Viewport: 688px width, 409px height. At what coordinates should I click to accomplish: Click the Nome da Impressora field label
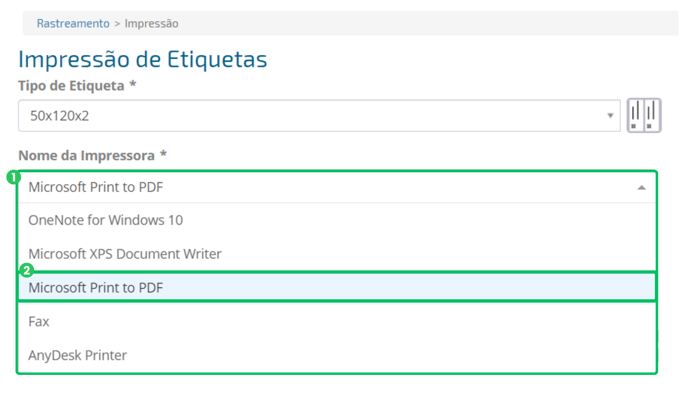(86, 155)
